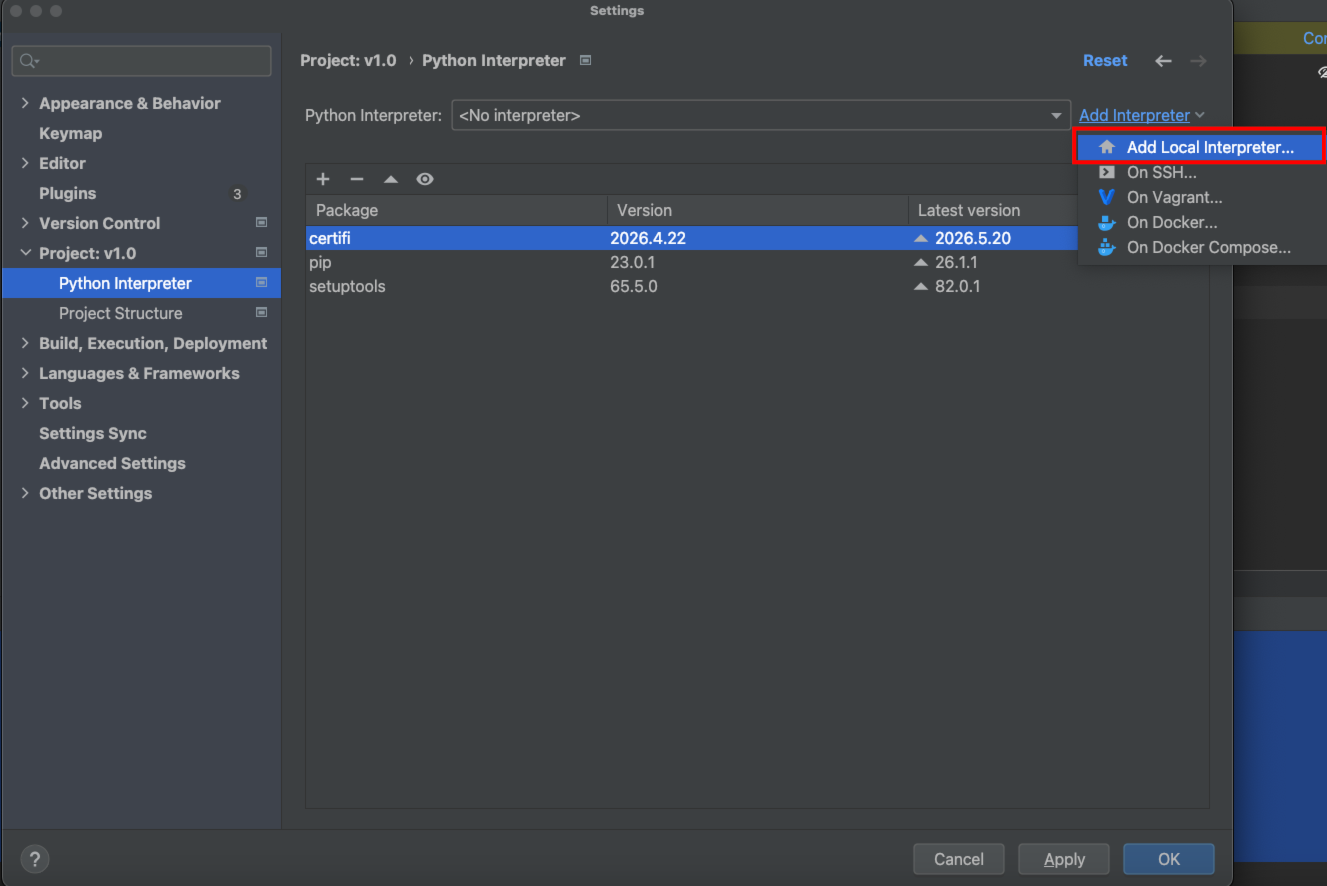
Task: Click the upgrade package triangle icon
Action: (x=391, y=179)
